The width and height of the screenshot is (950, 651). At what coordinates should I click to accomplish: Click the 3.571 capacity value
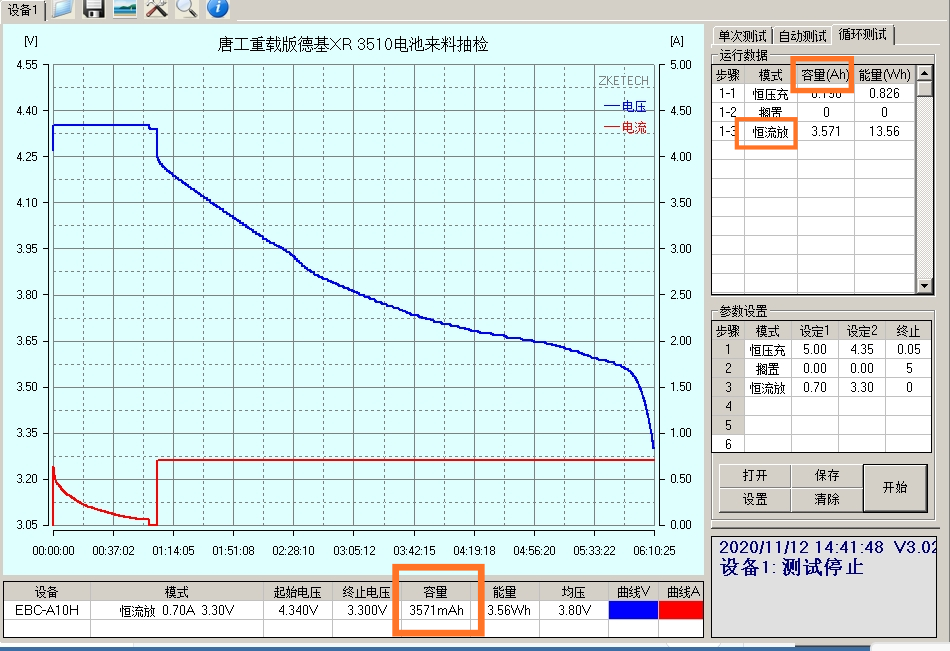tap(826, 132)
